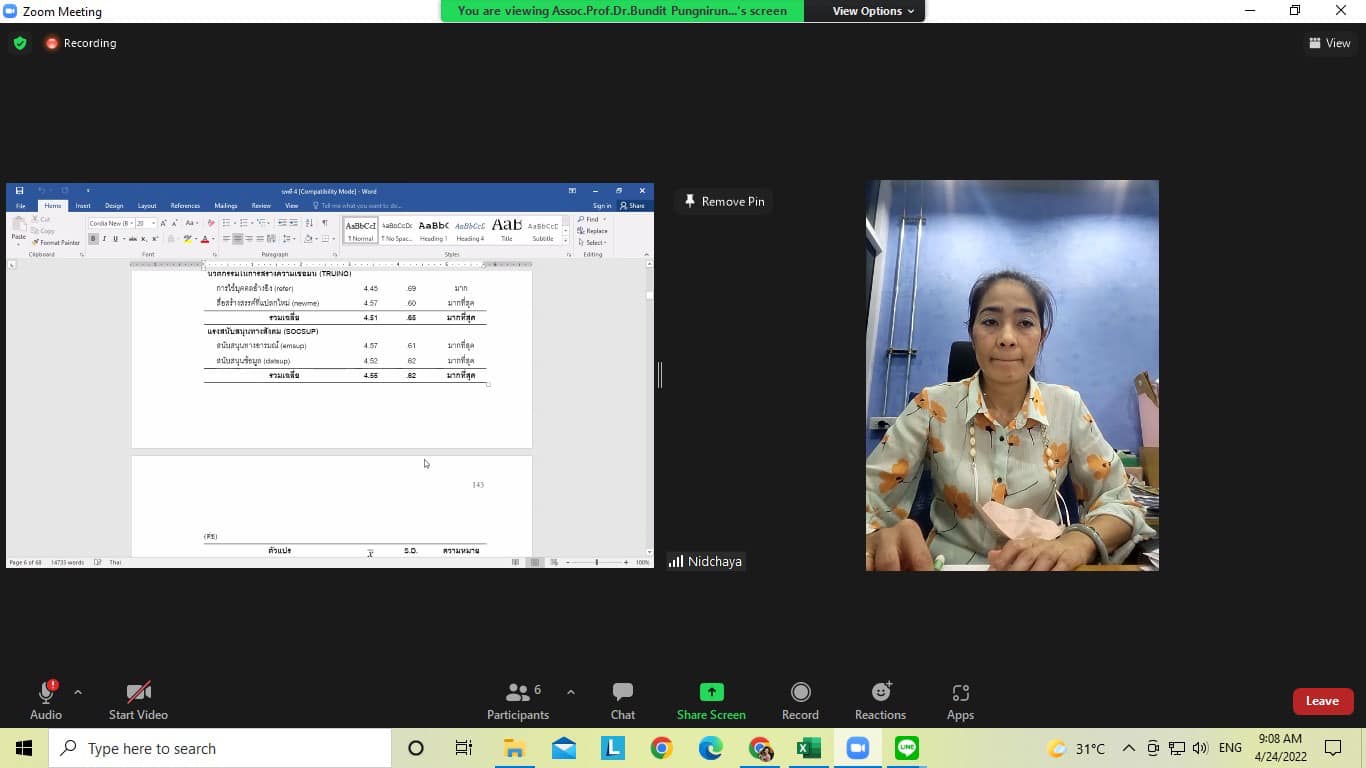Open the Apps panel
Screen dimensions: 1366x768
coord(960,701)
